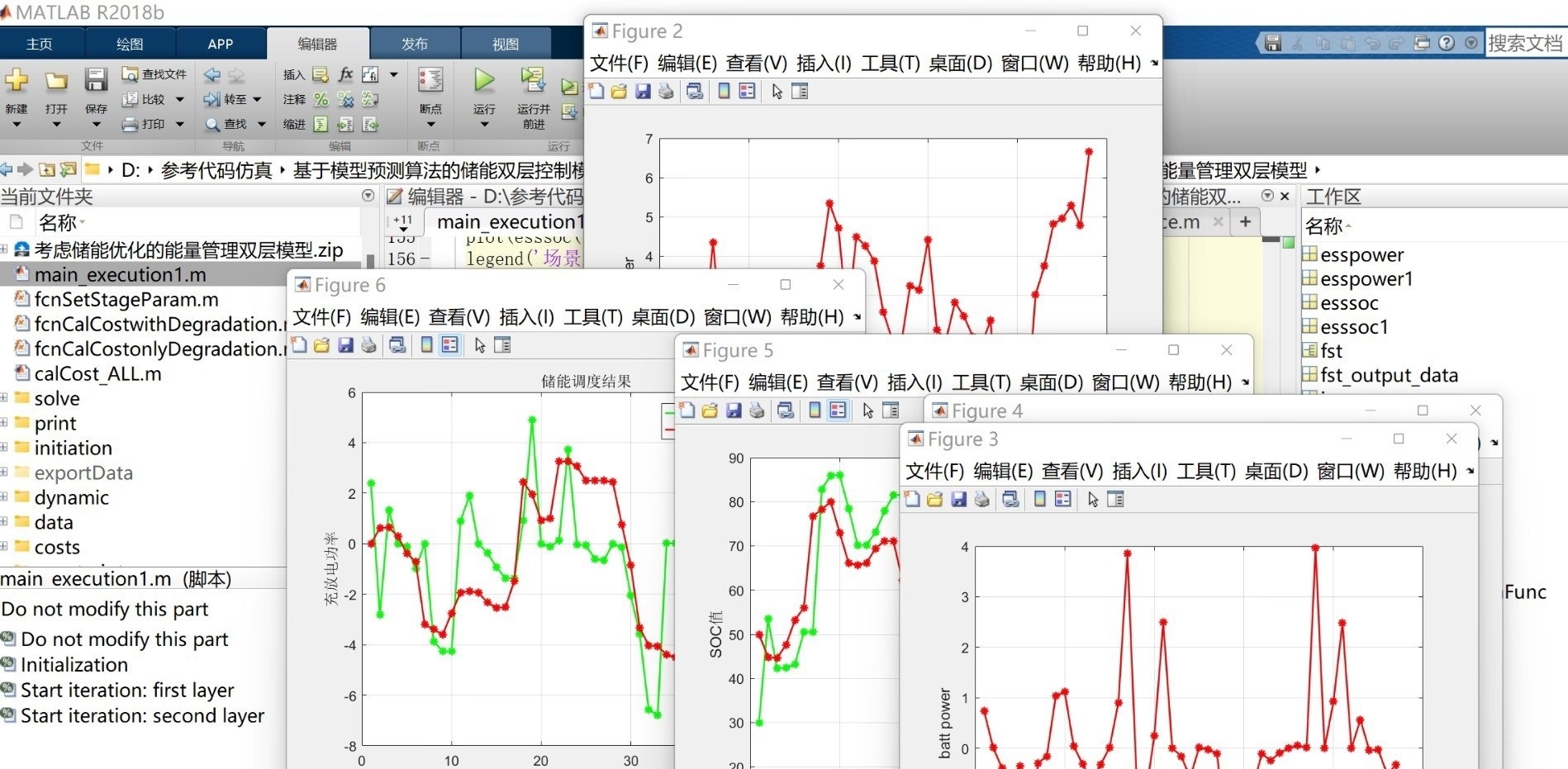Click save icon in top quick access toolbar

[x=1273, y=43]
